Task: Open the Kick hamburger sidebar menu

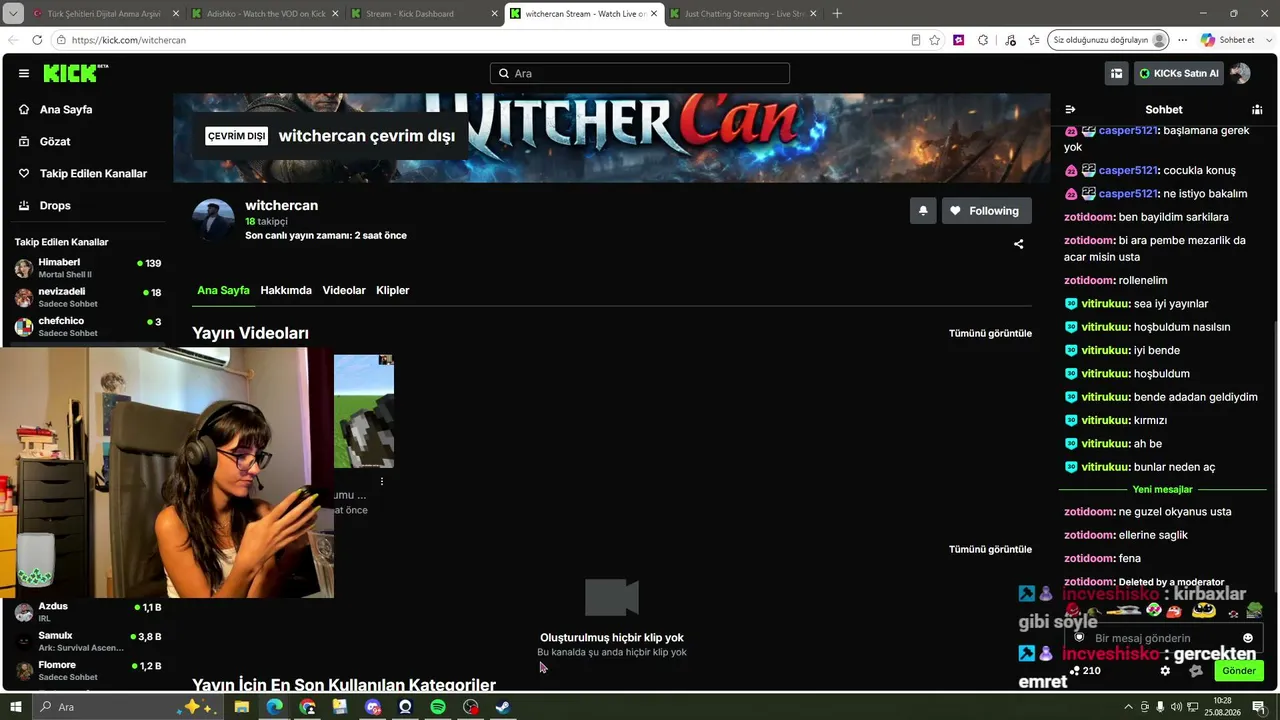Action: (24, 73)
